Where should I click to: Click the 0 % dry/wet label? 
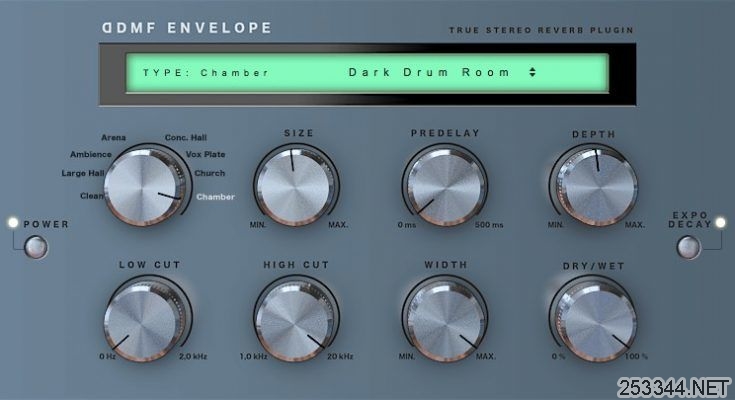click(558, 356)
